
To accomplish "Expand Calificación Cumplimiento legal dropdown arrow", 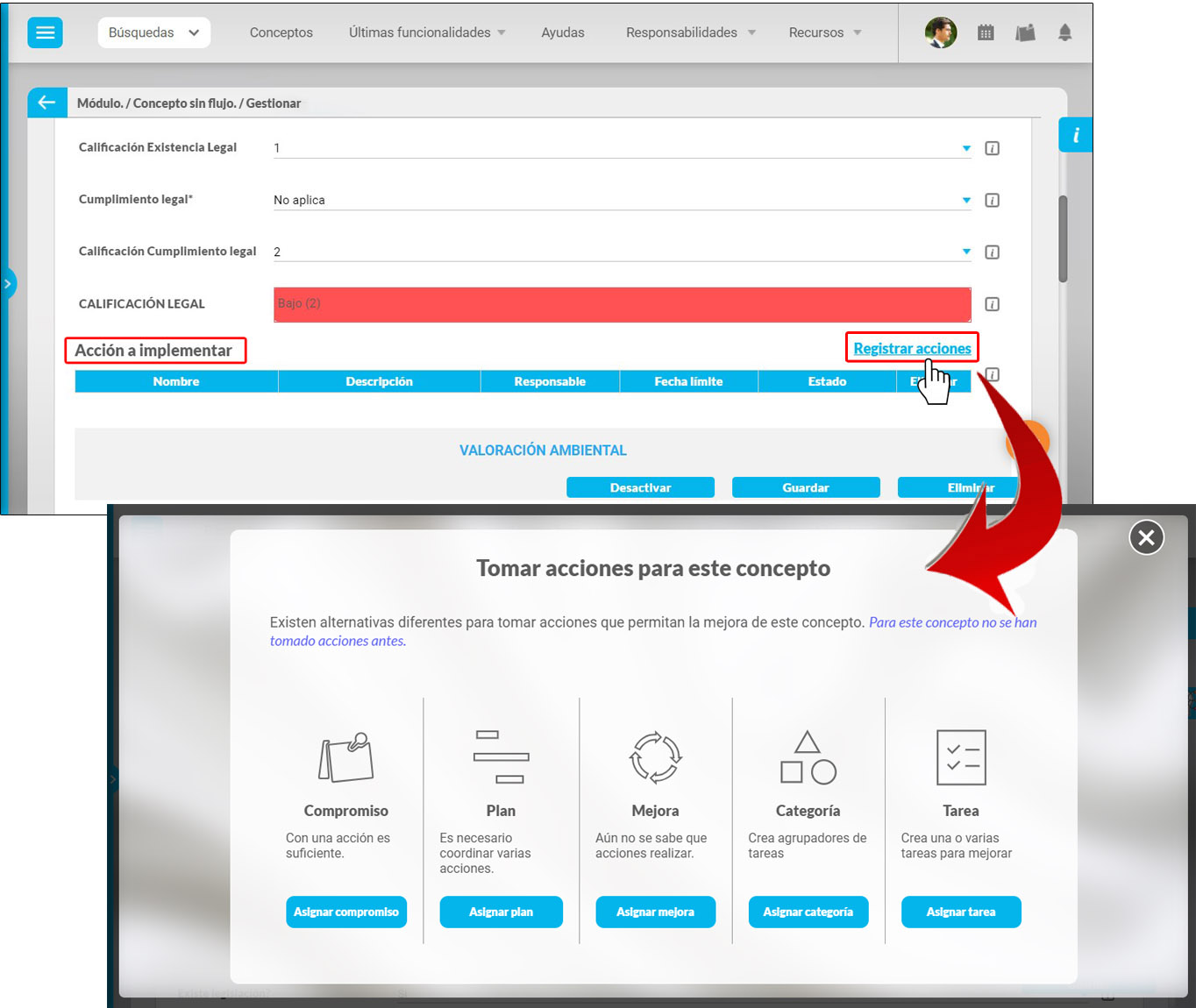I will 966,252.
